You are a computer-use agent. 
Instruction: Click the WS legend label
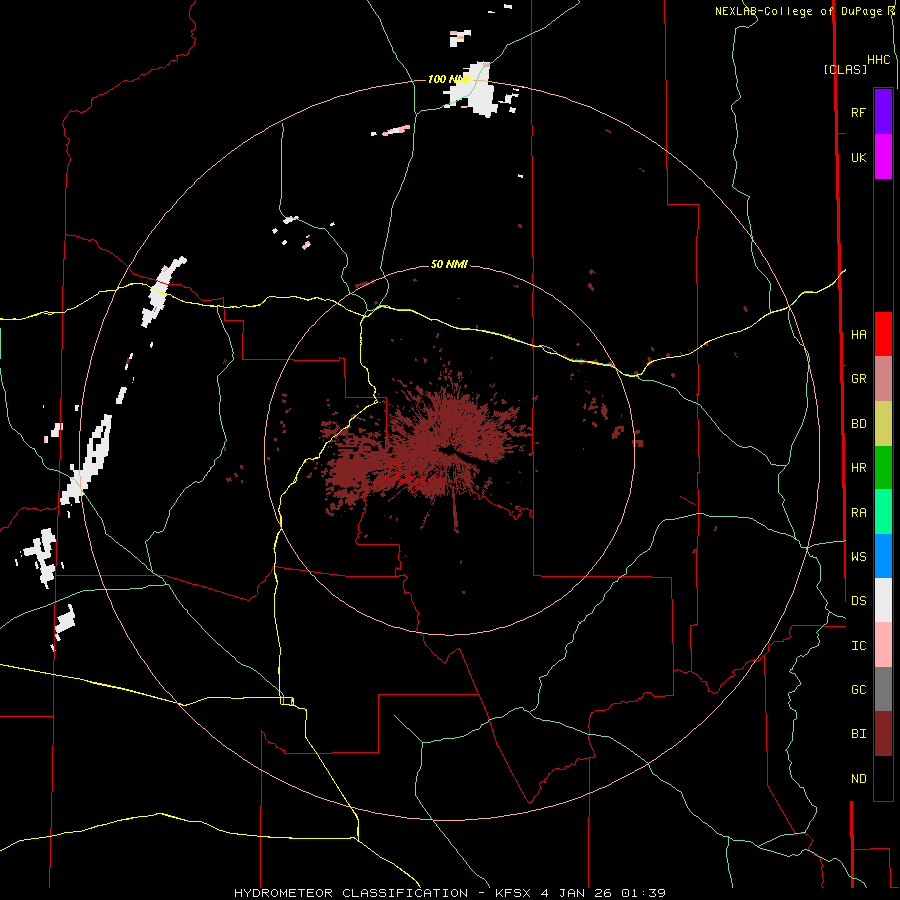click(x=858, y=556)
